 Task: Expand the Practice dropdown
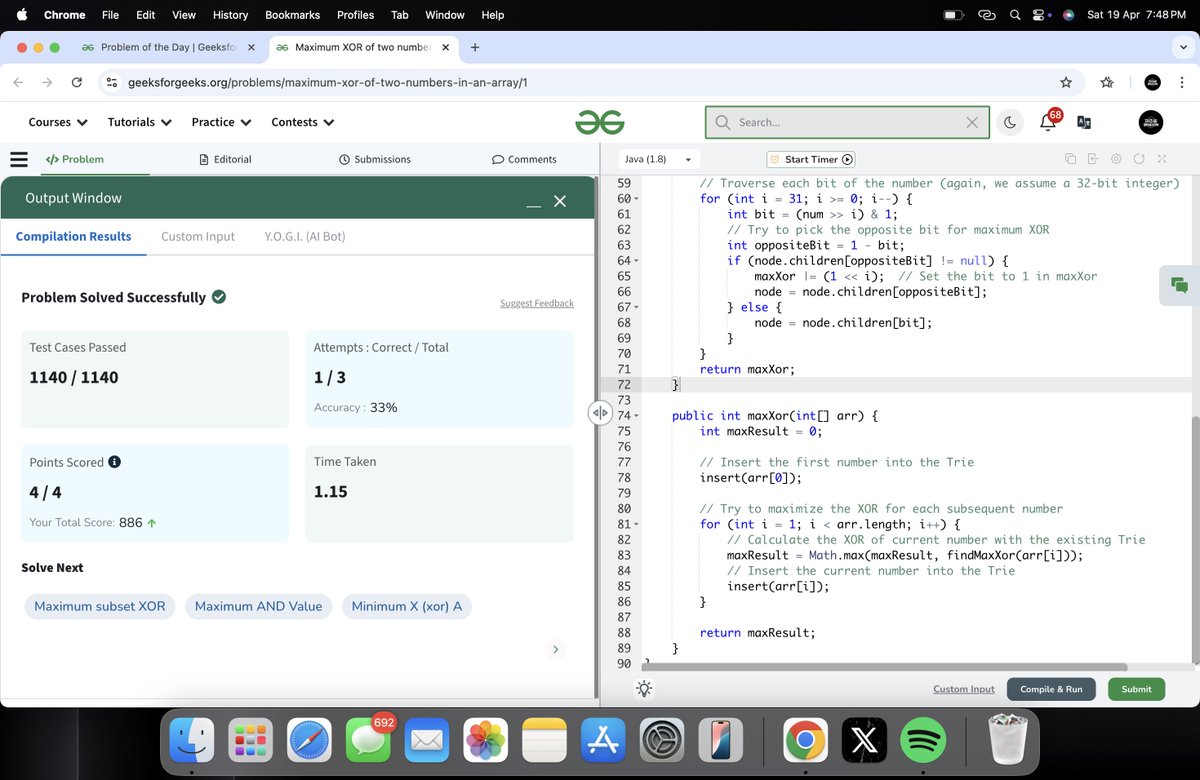(x=222, y=122)
